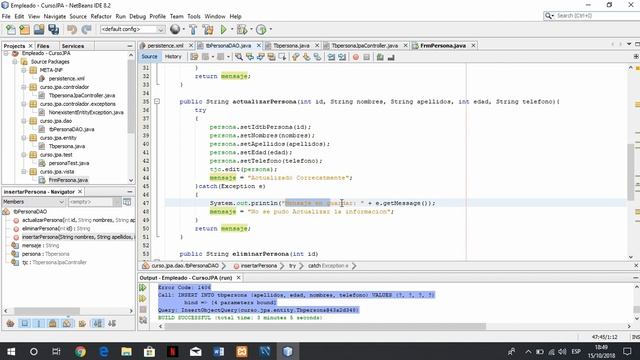Click the Find Previous Occurrence icon
This screenshot has height=360, width=640.
pyautogui.click(x=250, y=57)
